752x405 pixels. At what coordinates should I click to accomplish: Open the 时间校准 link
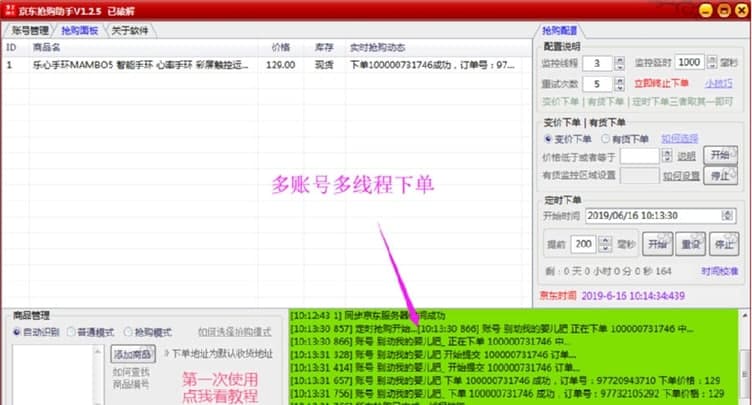point(719,271)
